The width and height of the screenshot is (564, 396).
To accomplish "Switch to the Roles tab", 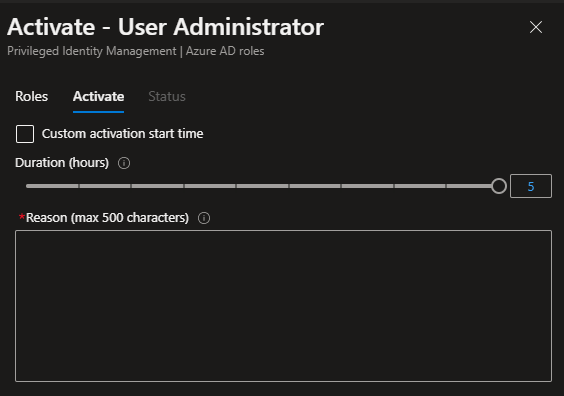I will point(32,96).
